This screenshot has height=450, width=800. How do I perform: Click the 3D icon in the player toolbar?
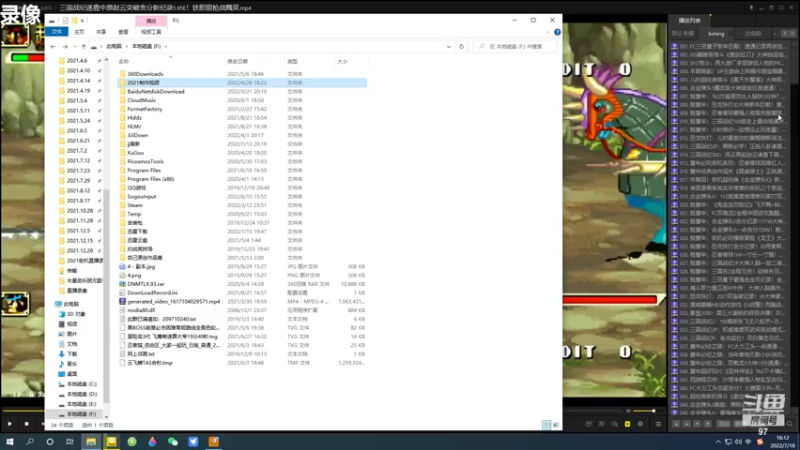click(602, 424)
